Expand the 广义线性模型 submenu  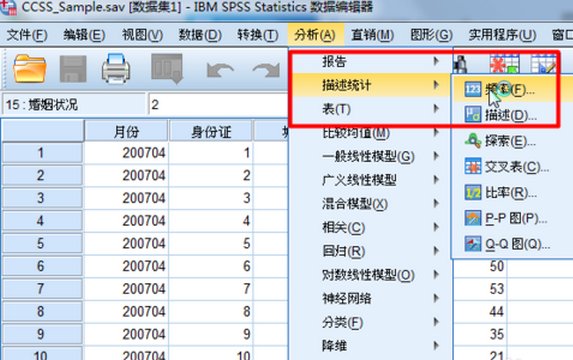371,180
